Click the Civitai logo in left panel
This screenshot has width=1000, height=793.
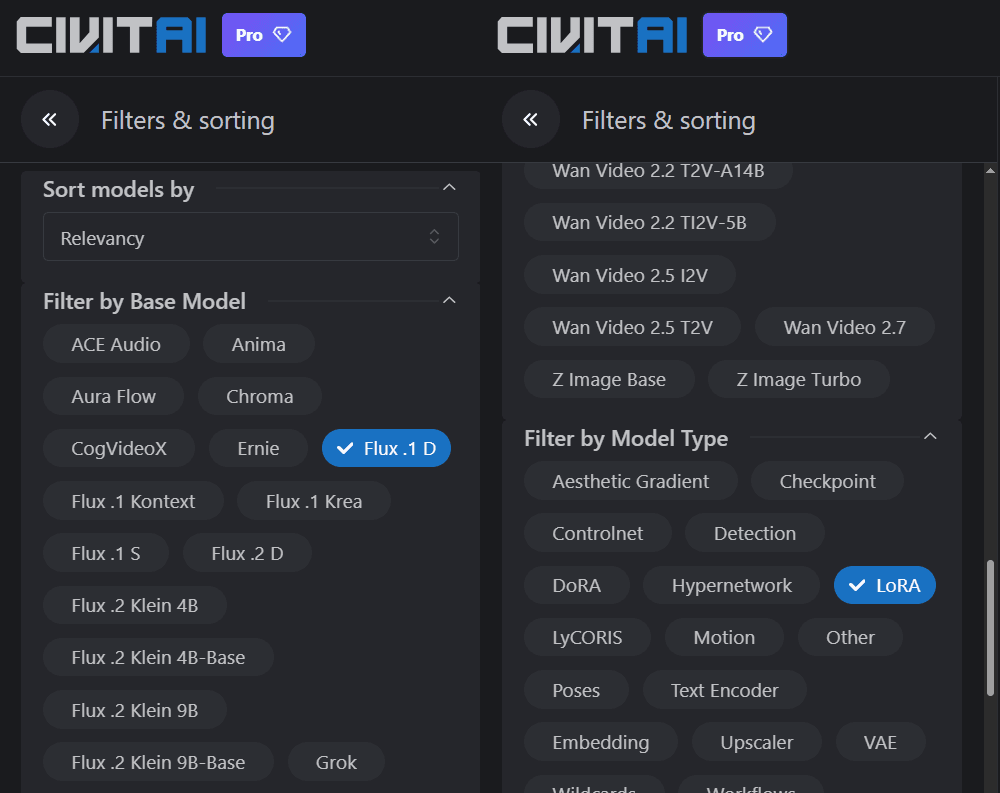111,35
